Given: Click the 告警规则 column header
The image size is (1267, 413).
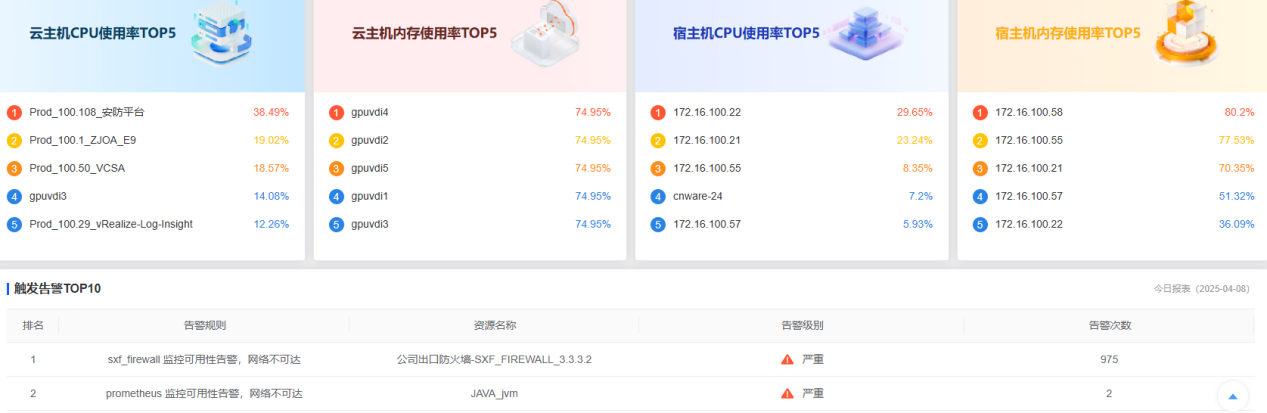Looking at the screenshot, I should point(204,325).
